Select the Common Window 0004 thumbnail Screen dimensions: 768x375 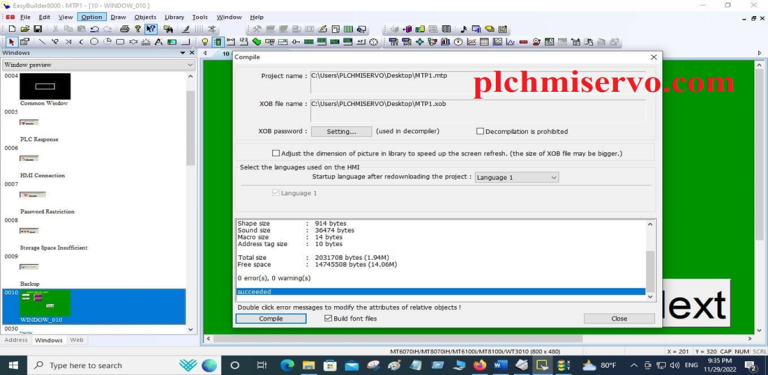tap(45, 87)
